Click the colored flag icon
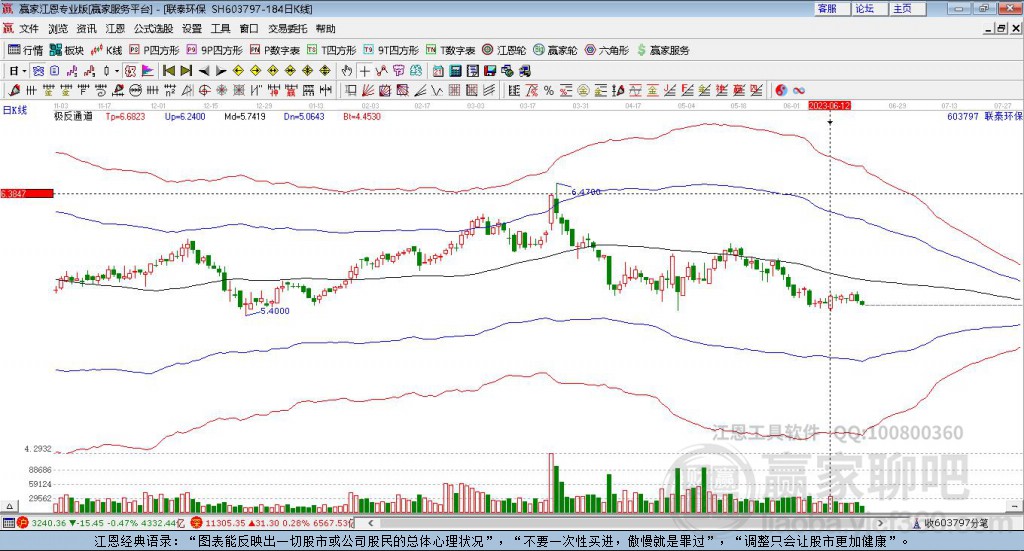The image size is (1024, 551). (148, 71)
